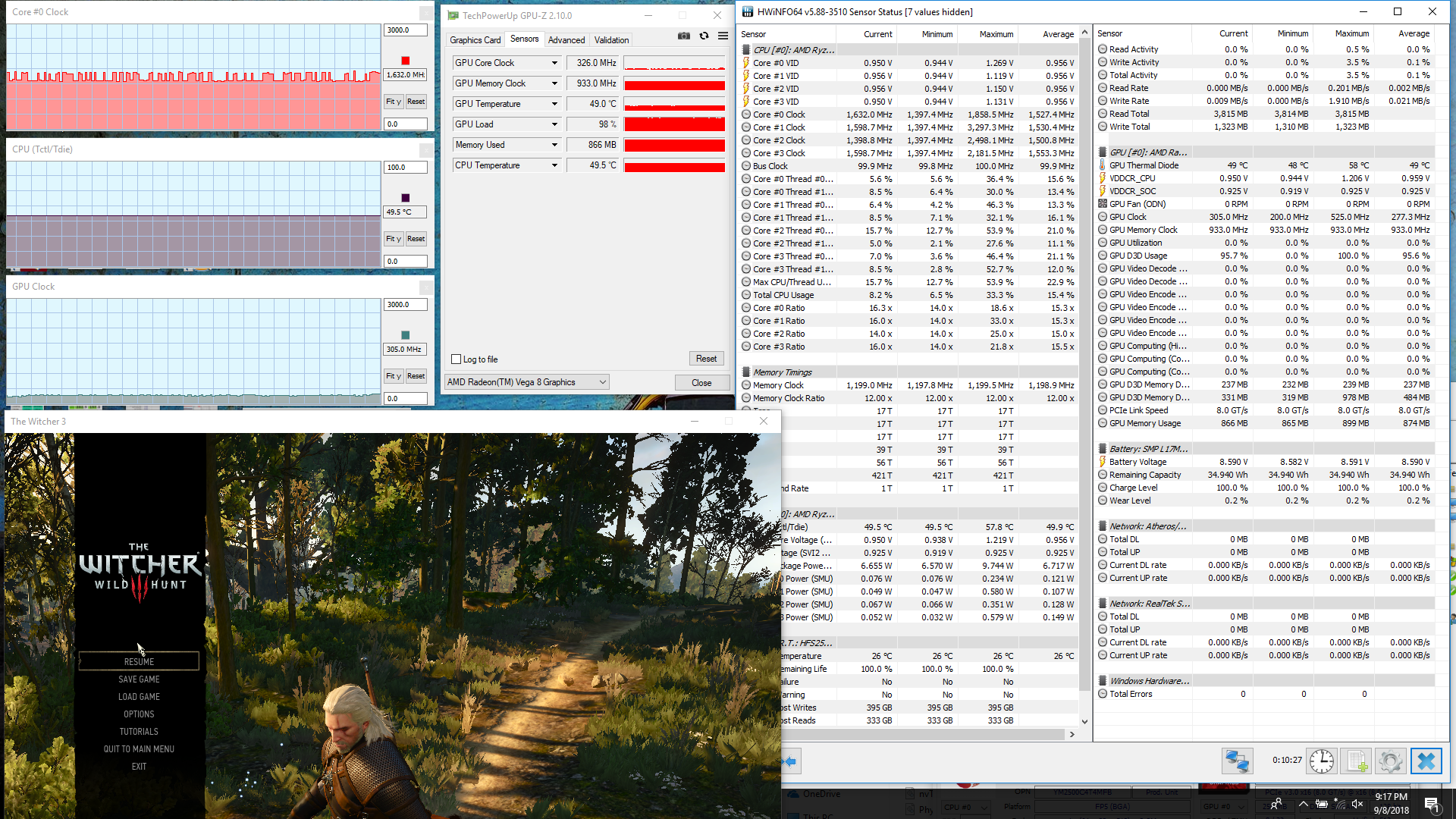Click the battery power tray icon

[x=1322, y=804]
